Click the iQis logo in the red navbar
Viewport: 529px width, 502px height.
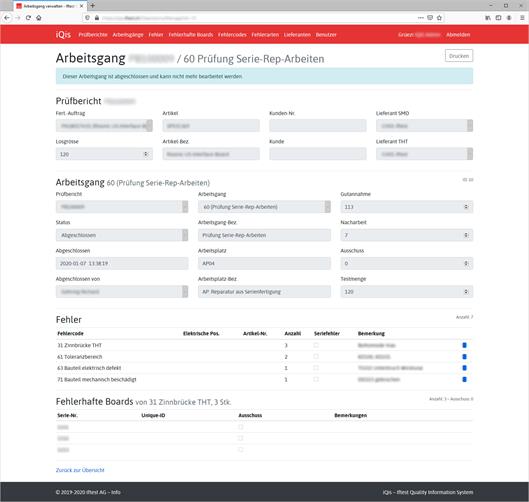(x=63, y=34)
